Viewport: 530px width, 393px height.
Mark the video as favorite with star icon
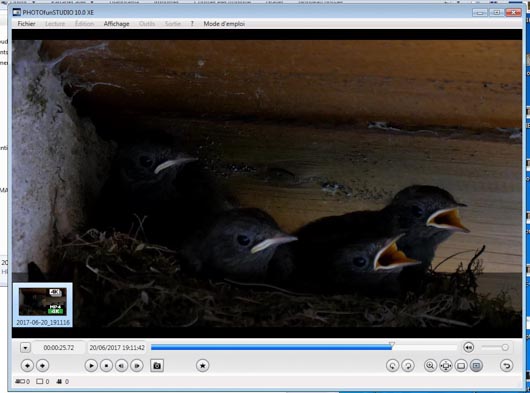coord(202,366)
